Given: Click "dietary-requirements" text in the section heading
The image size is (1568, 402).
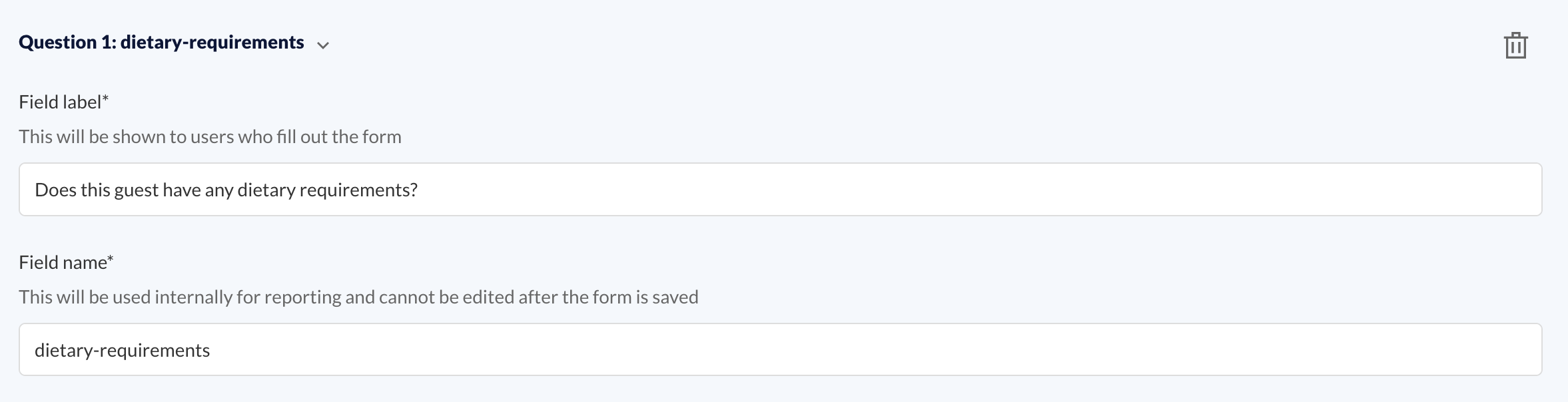Looking at the screenshot, I should coord(212,43).
